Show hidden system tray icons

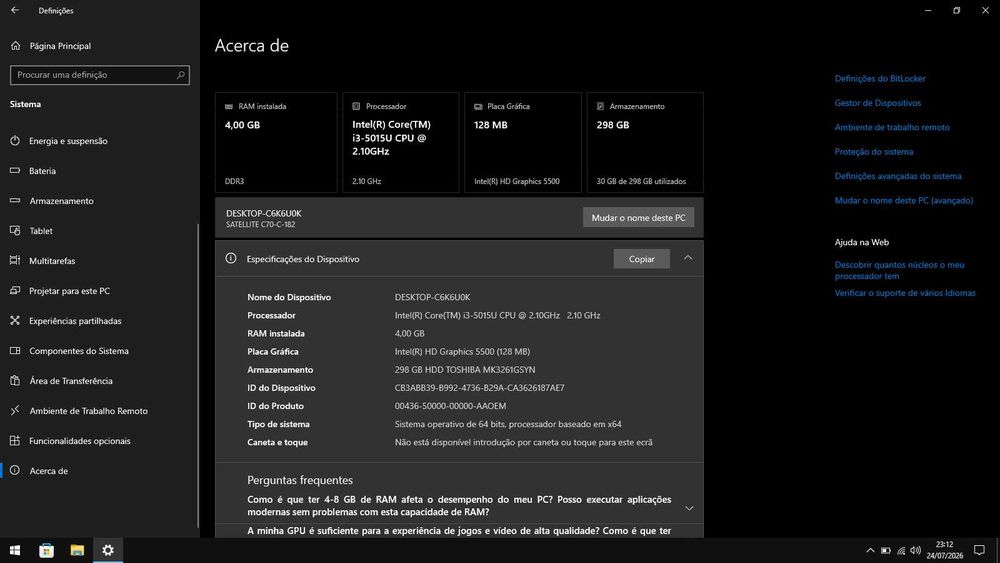pyautogui.click(x=870, y=550)
